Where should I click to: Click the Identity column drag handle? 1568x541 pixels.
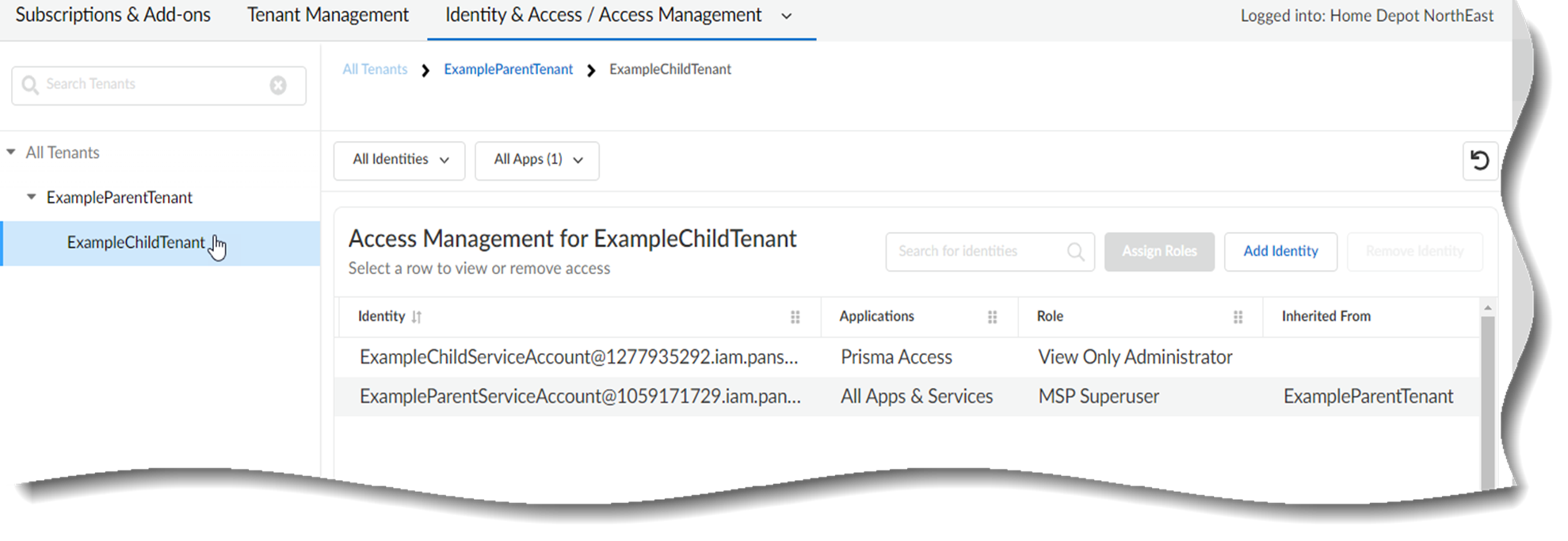[795, 317]
